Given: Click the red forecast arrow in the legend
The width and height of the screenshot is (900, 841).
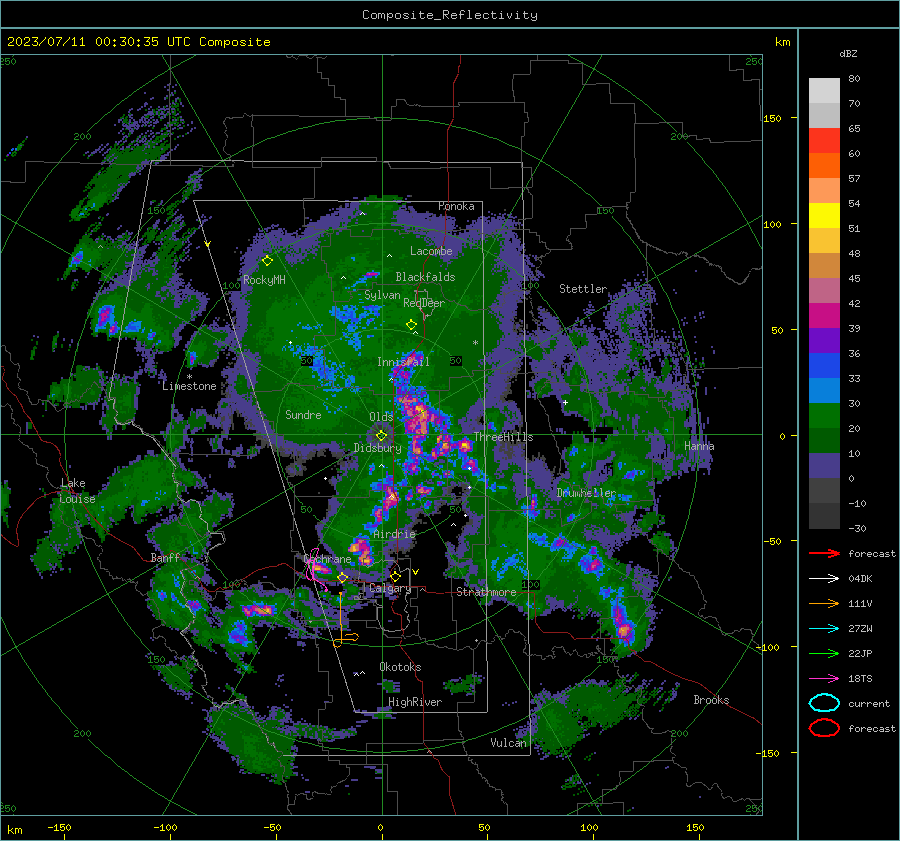Looking at the screenshot, I should [x=824, y=553].
